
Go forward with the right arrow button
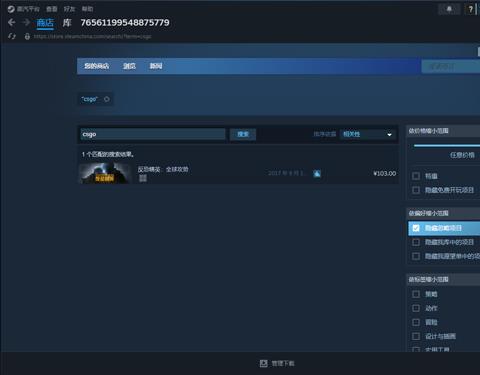[26, 22]
